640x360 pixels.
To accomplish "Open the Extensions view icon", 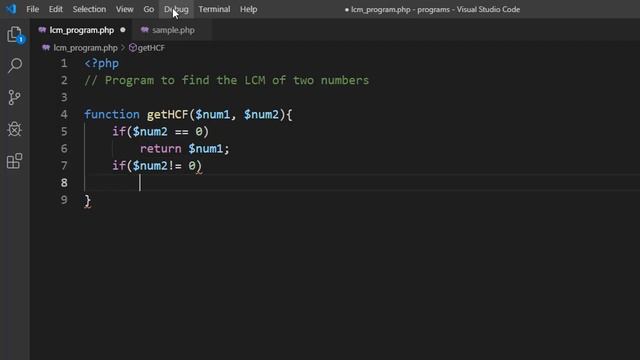I will click(15, 161).
